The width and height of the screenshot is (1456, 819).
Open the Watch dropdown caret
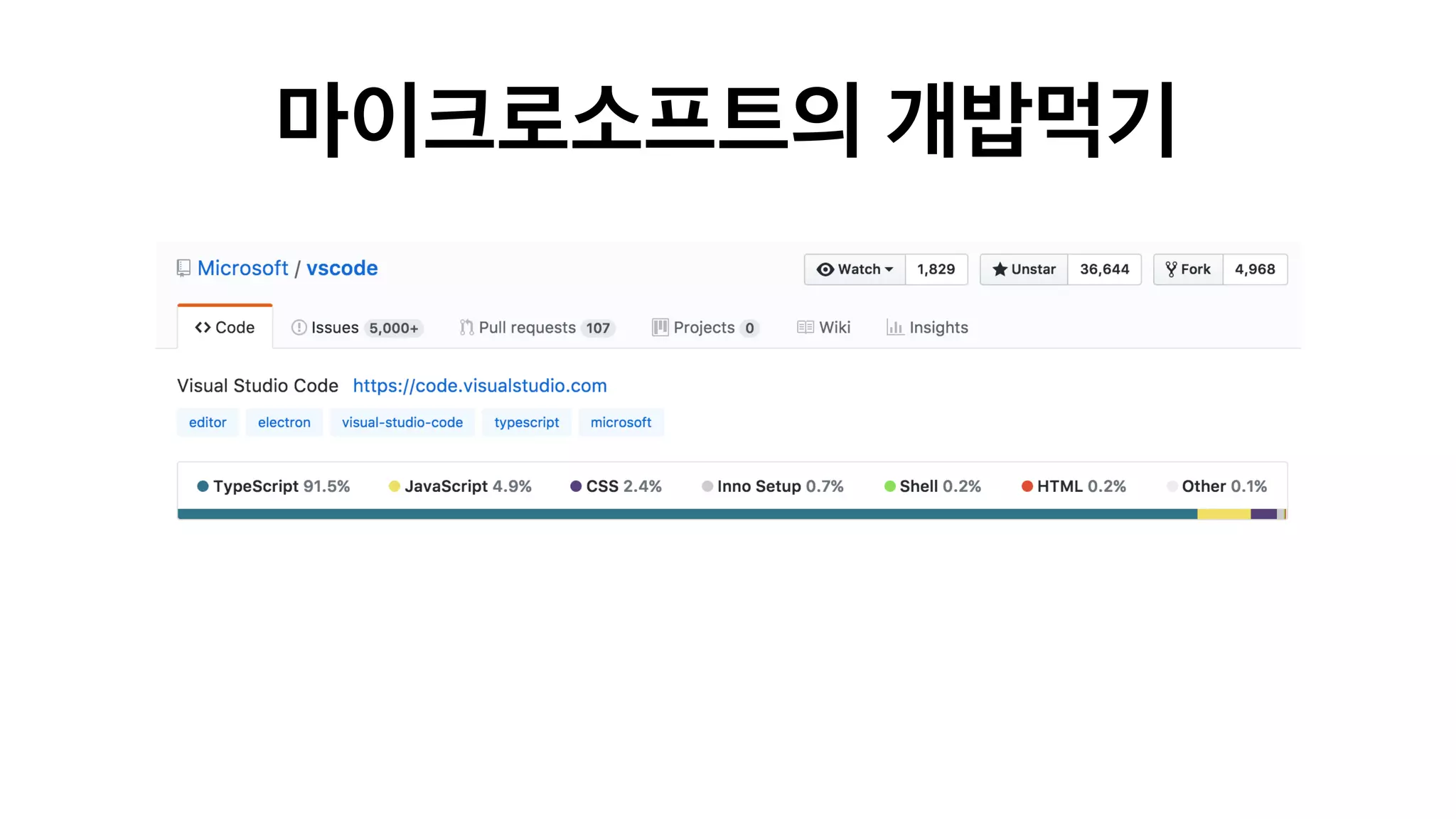coord(889,269)
